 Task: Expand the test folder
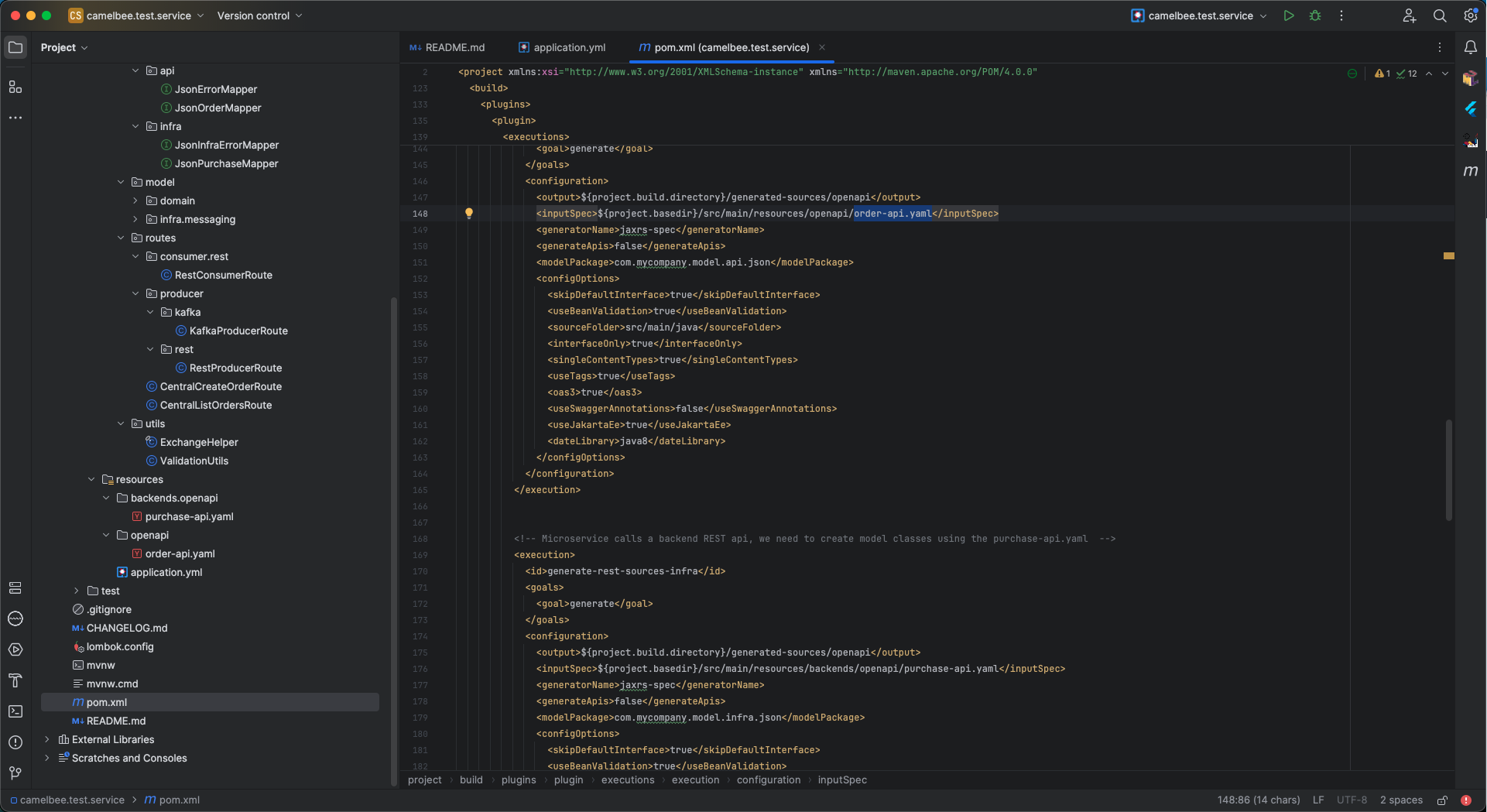point(77,591)
